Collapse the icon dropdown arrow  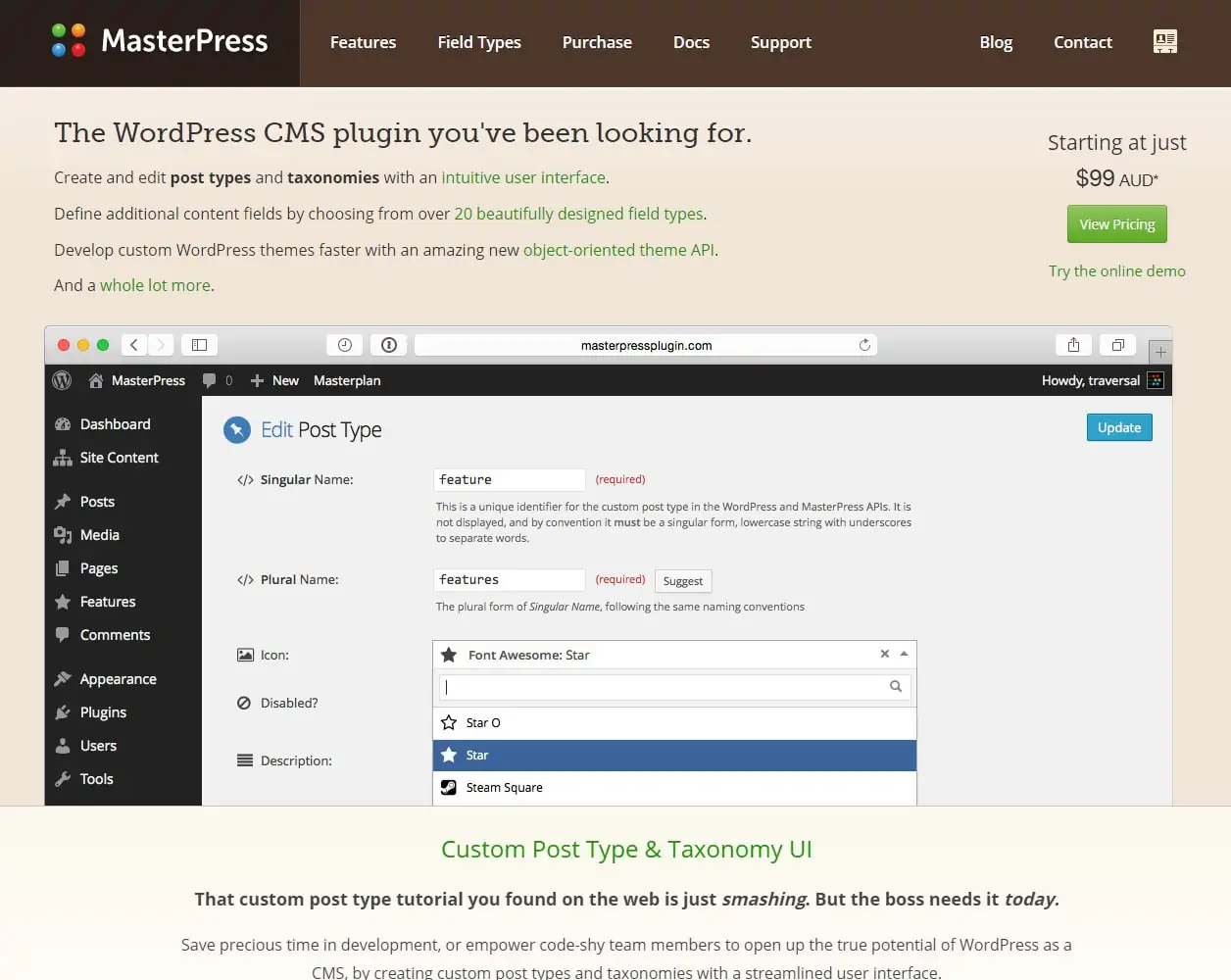point(904,654)
